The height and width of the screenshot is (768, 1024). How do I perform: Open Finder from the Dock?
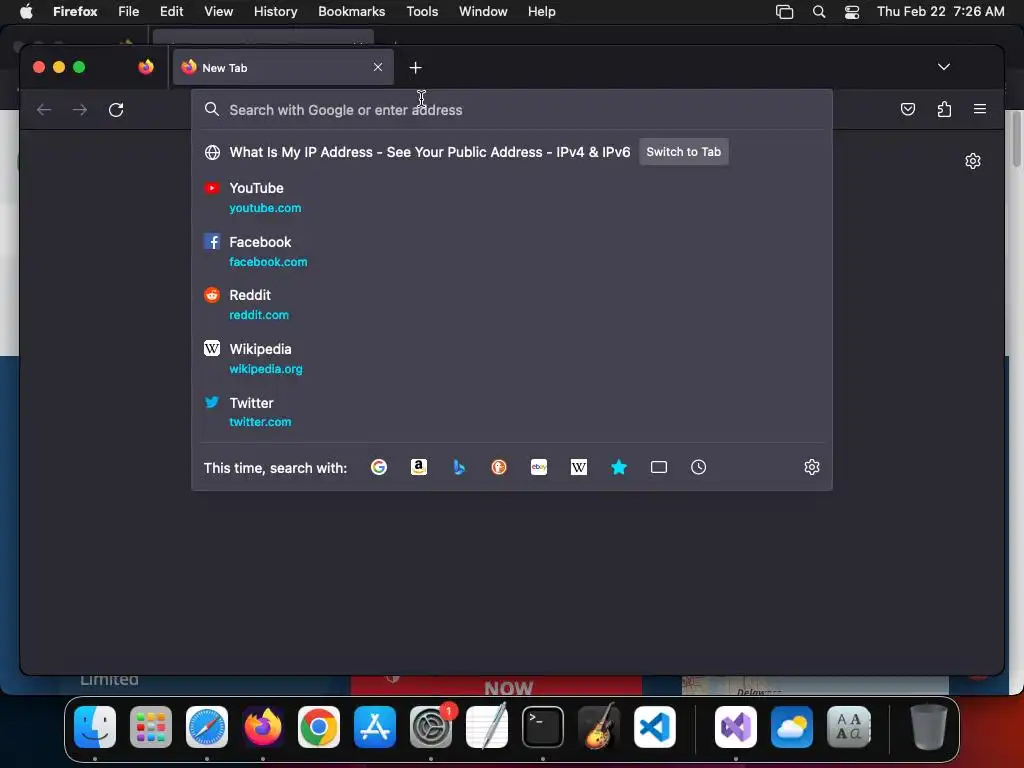click(95, 727)
